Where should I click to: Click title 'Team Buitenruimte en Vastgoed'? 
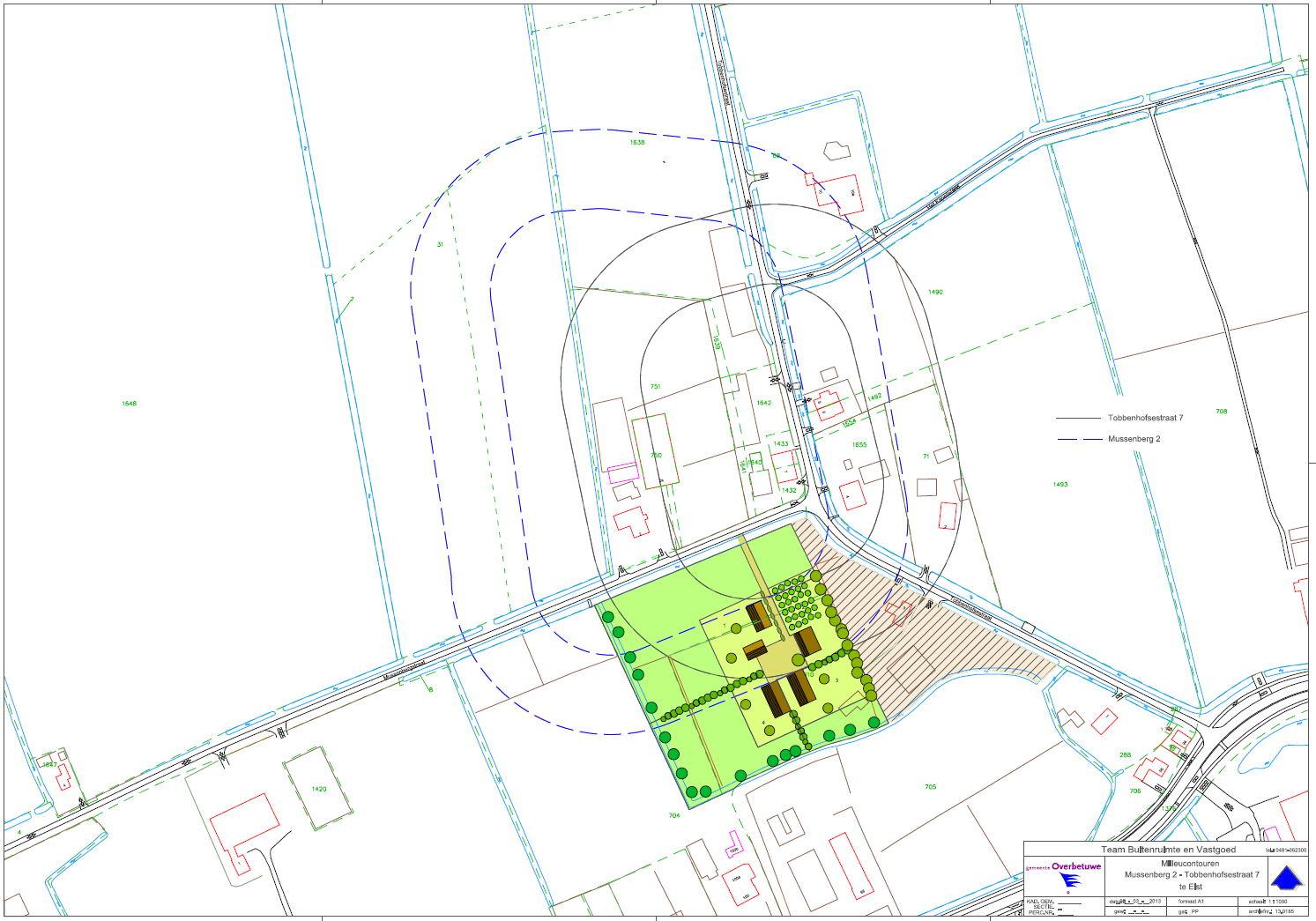1169,850
